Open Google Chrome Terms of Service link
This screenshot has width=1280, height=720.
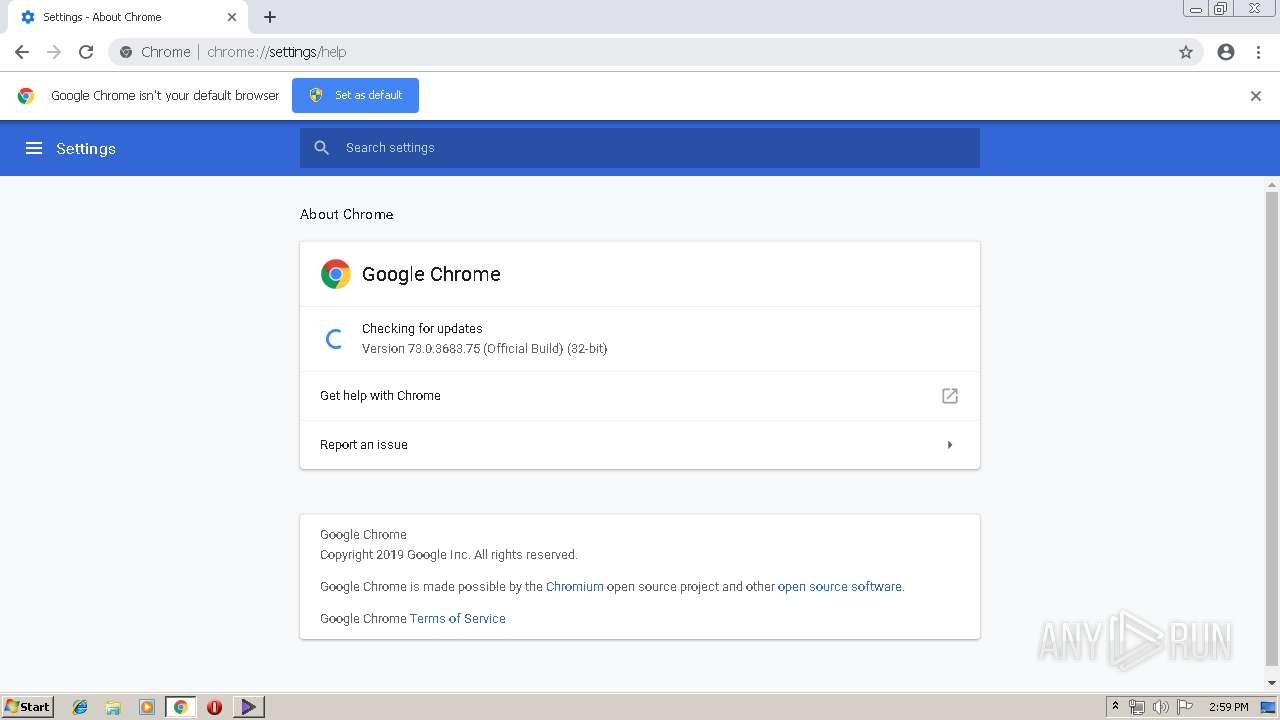[458, 619]
